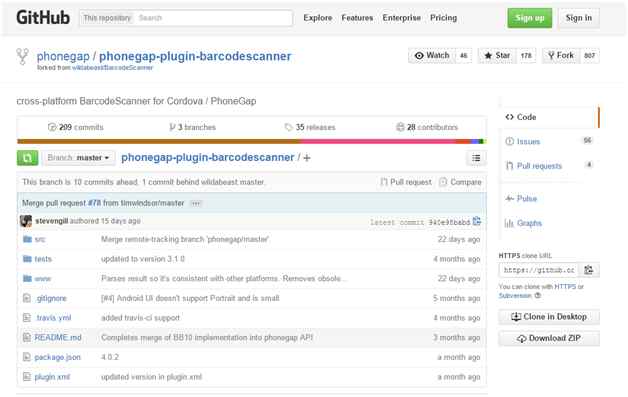Screen dimensions: 628x397
Task: Select the HTTPS clone URL field
Action: tap(539, 270)
